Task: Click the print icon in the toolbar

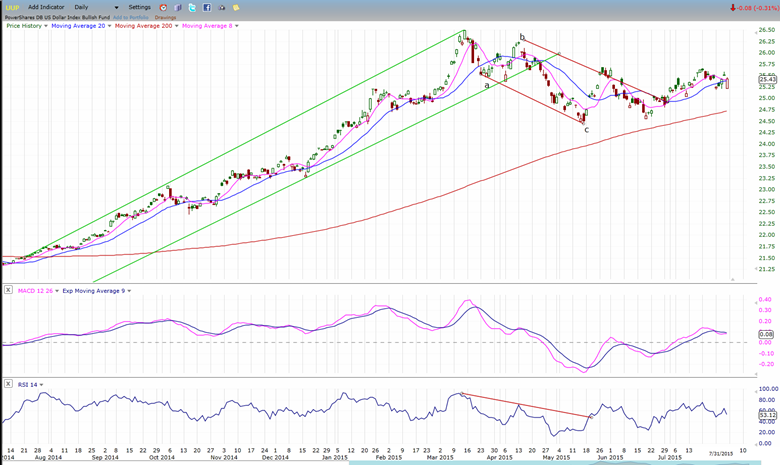Action: (221, 7)
